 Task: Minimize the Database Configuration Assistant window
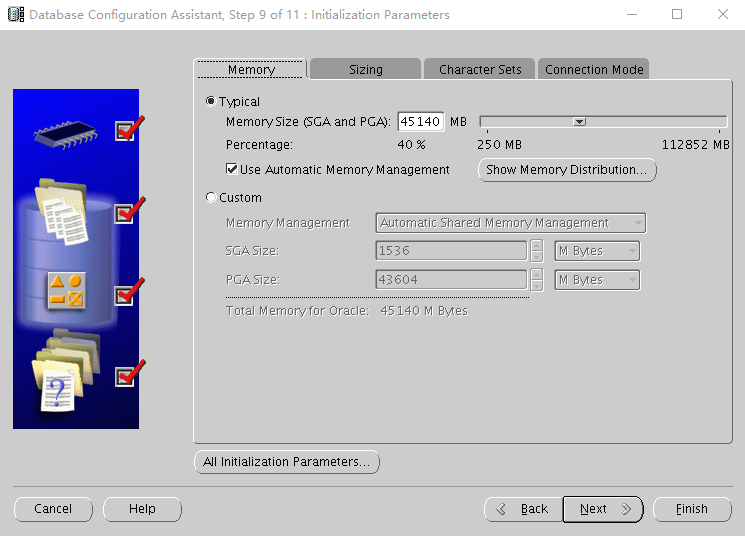coord(631,14)
